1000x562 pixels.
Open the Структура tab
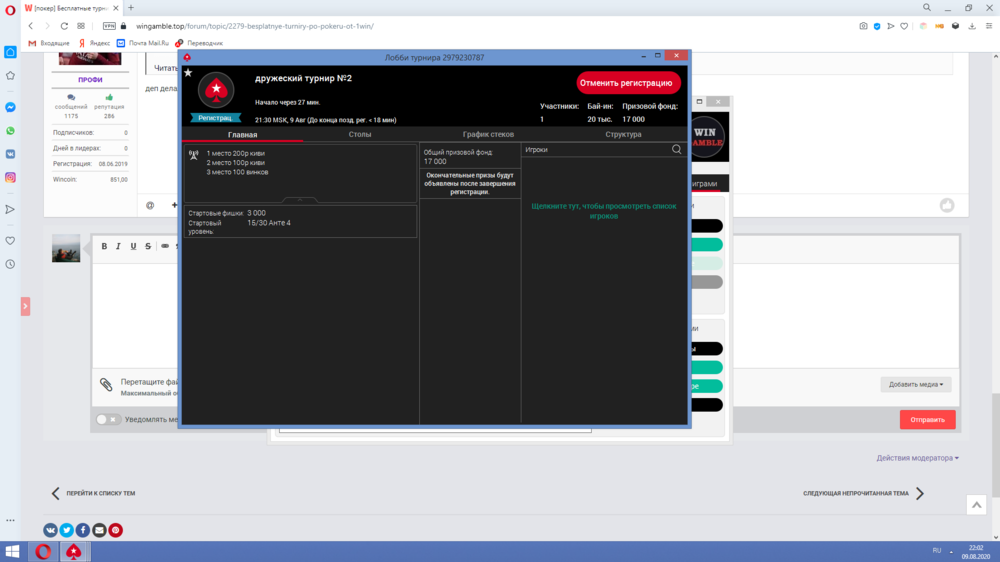click(623, 134)
